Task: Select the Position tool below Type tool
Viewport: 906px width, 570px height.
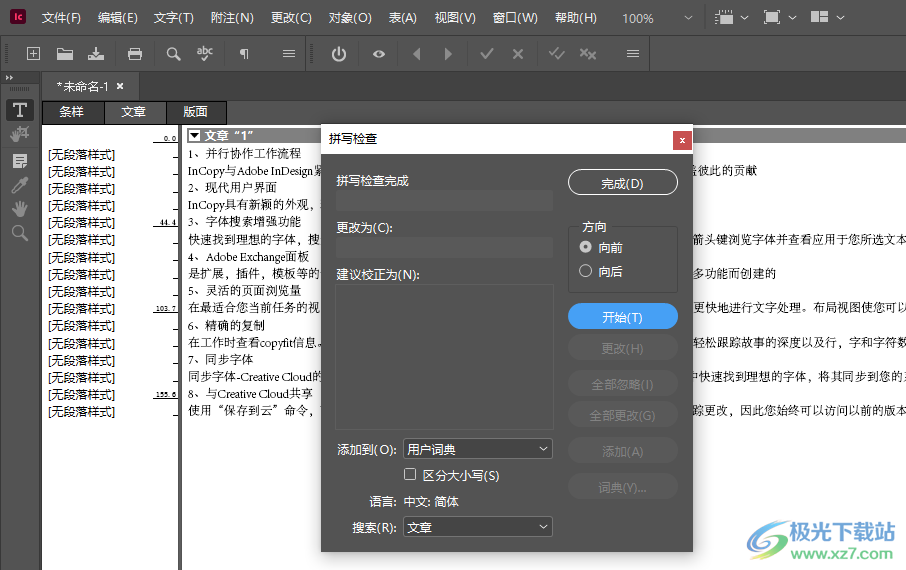Action: [20, 134]
